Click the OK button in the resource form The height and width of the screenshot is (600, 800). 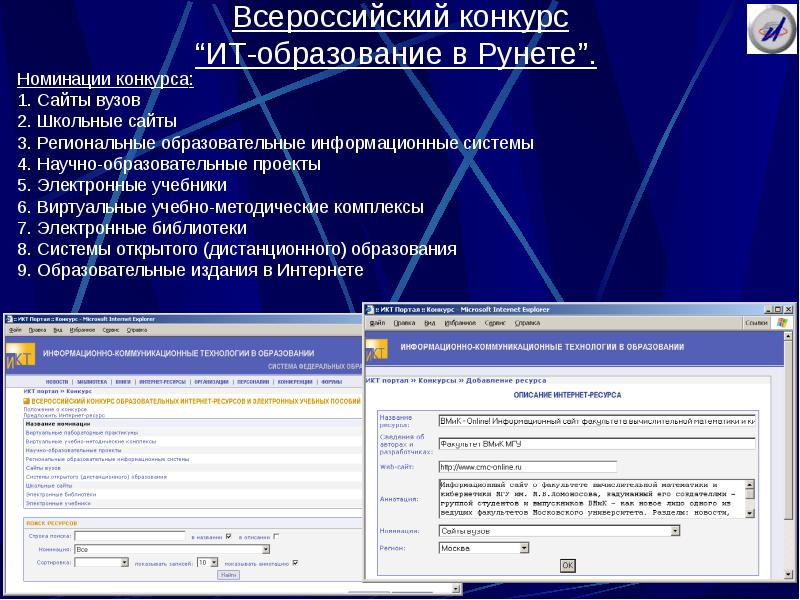[567, 565]
